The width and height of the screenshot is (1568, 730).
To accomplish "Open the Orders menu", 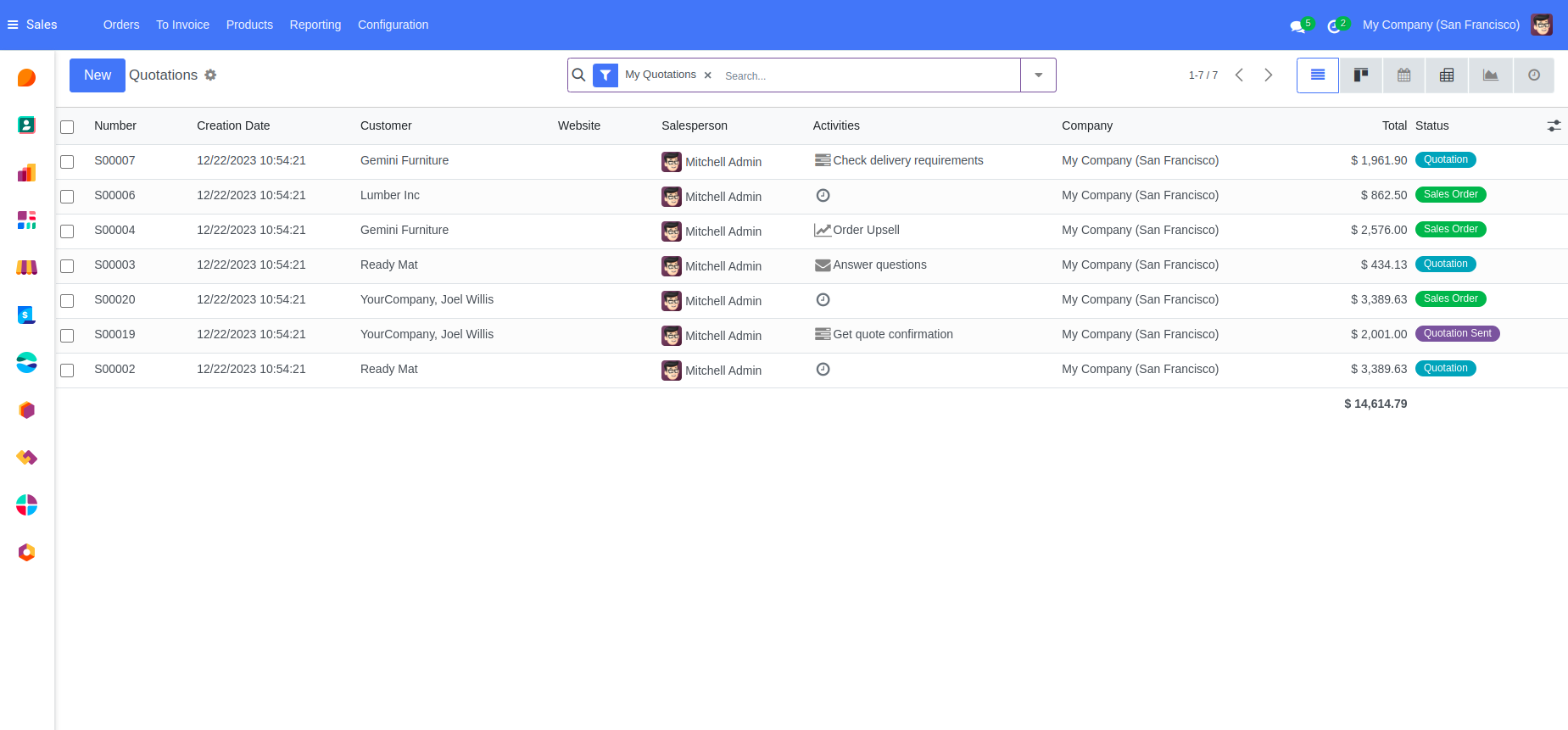I will point(121,25).
